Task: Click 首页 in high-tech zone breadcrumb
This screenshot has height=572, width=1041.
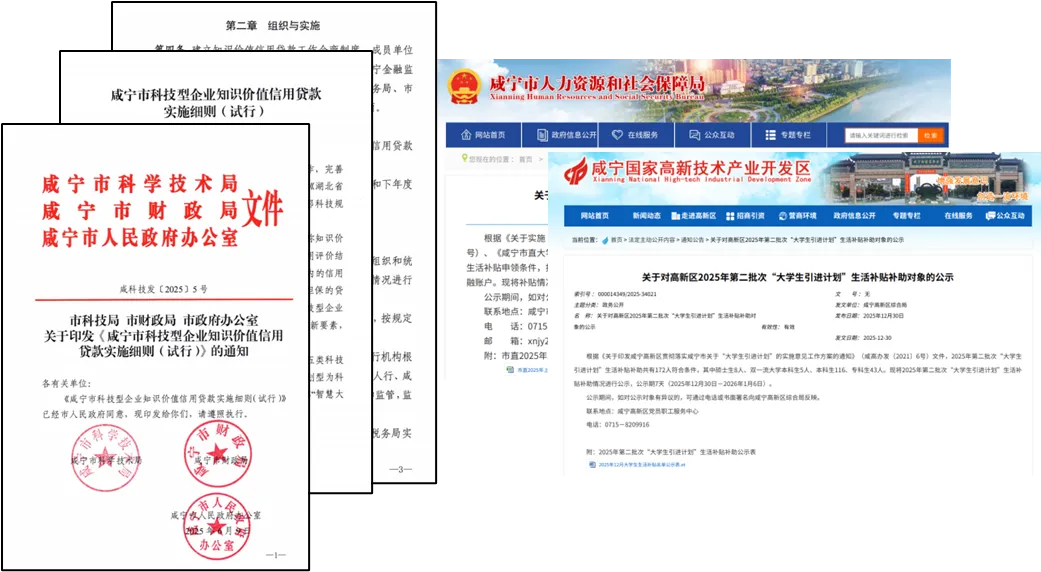Action: pos(617,240)
